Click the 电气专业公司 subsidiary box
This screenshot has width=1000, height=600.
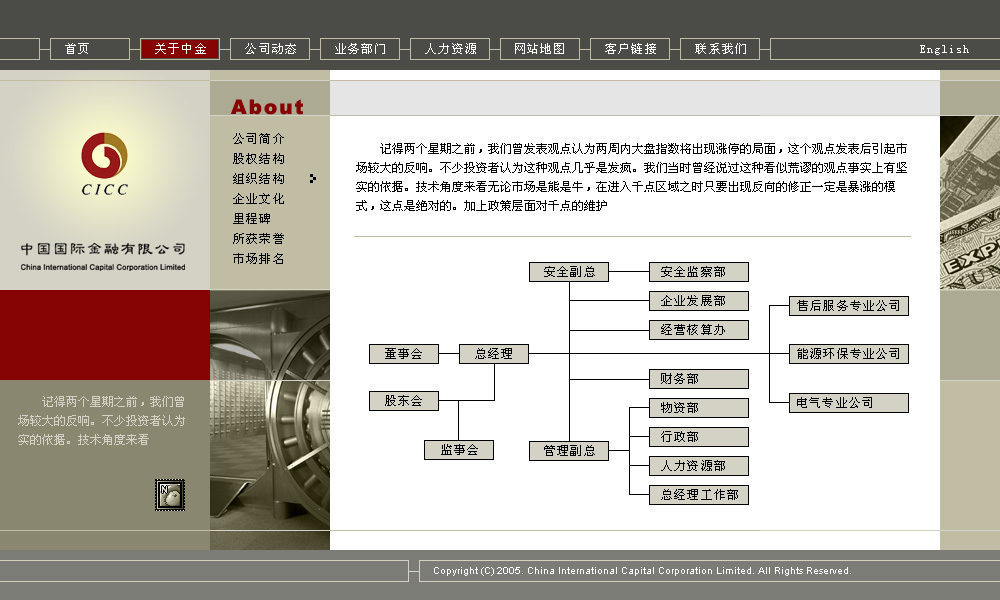click(849, 403)
